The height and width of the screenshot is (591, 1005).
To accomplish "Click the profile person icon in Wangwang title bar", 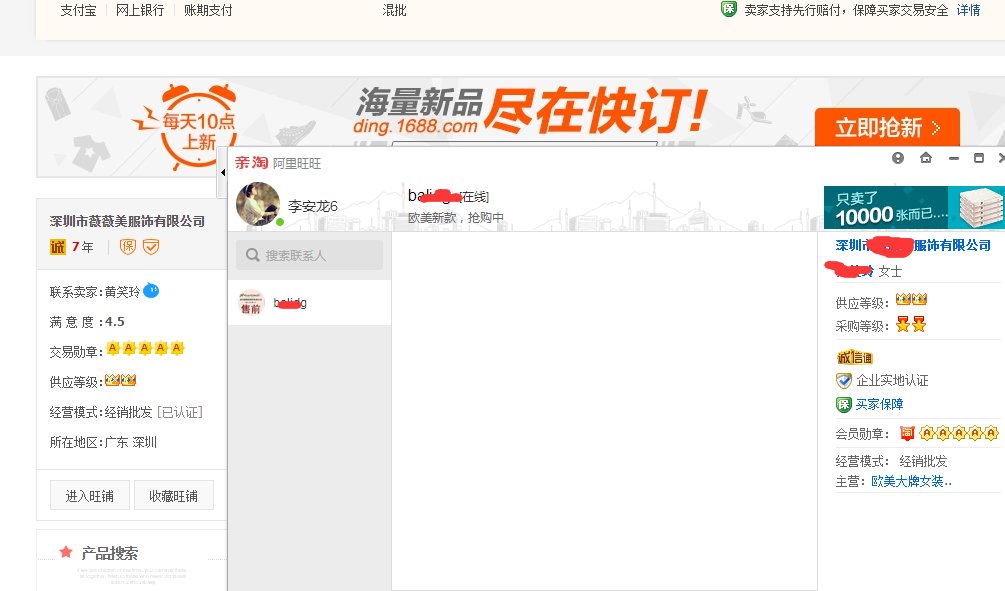I will coord(897,159).
